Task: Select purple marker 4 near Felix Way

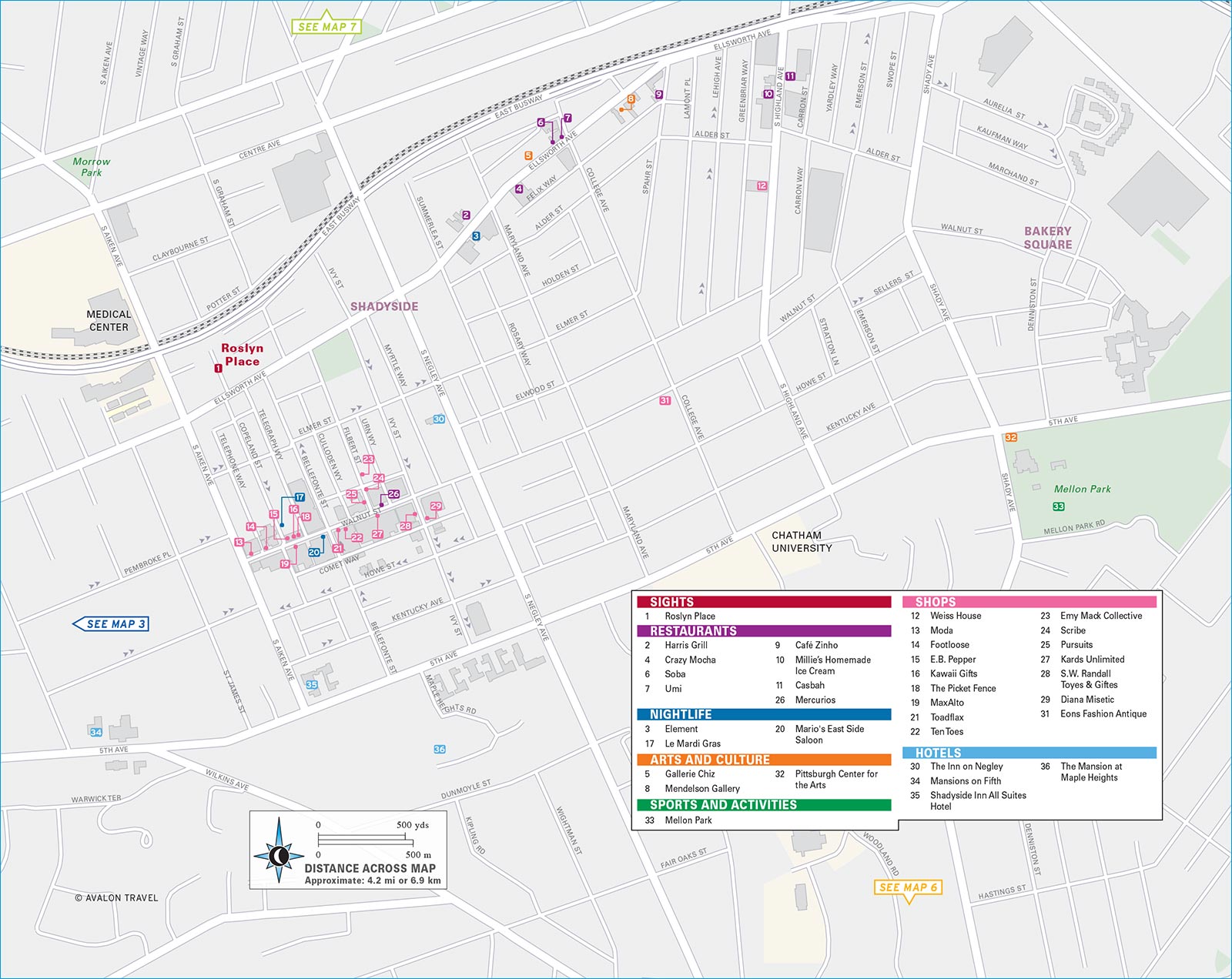Action: point(519,189)
